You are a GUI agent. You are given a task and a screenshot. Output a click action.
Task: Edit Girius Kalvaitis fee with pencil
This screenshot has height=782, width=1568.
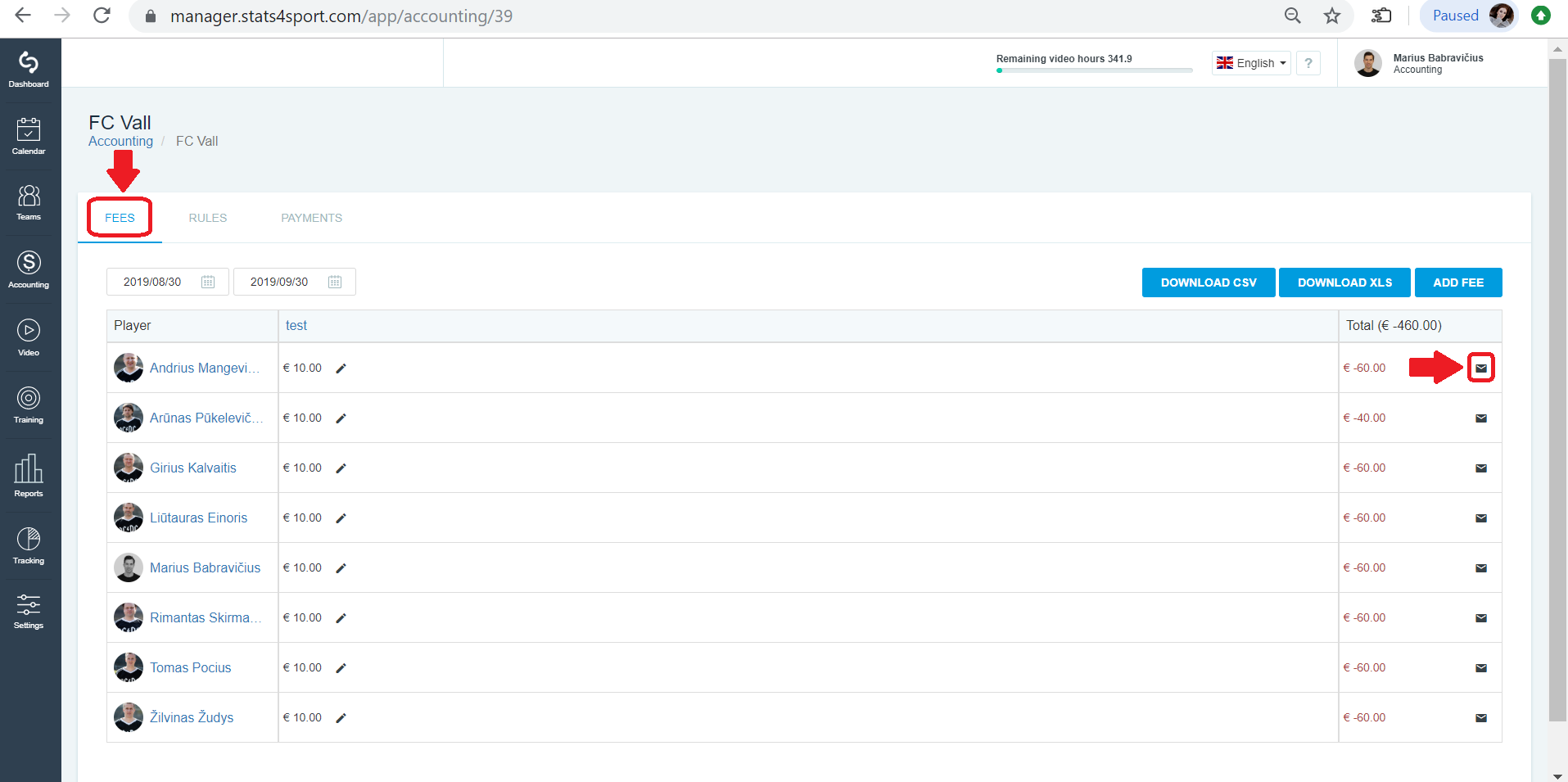pyautogui.click(x=341, y=468)
